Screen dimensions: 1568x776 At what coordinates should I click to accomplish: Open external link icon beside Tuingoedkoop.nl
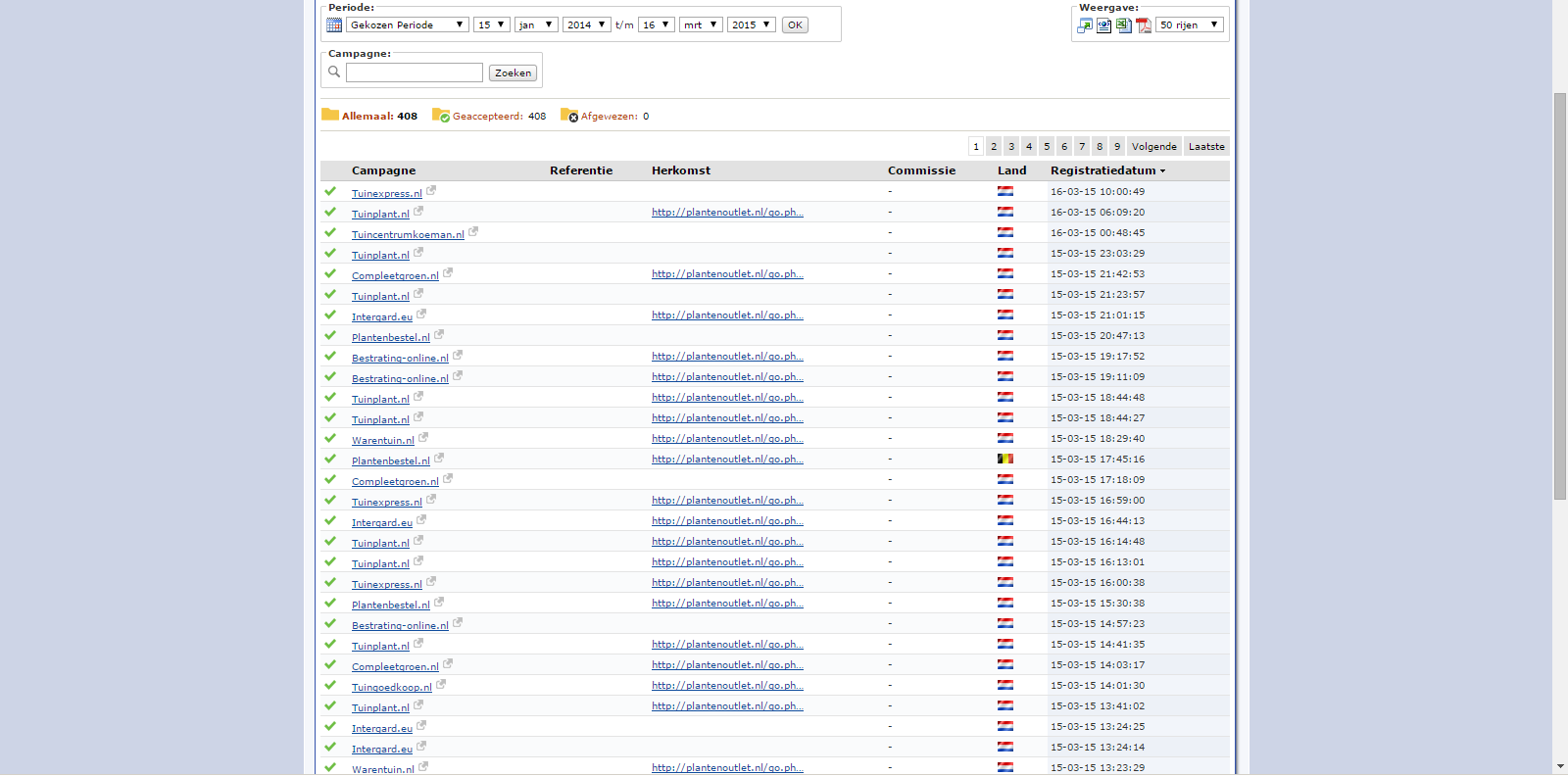(441, 685)
